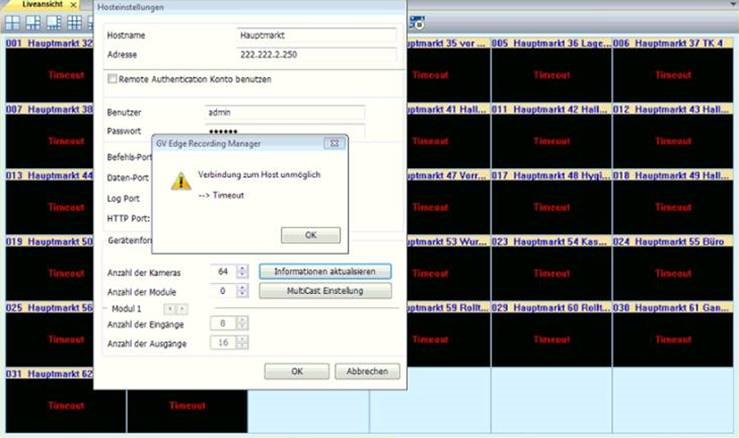This screenshot has height=438, width=739.
Task: Select camera 030 Hauptmarkt 61 tile
Action: 673,335
